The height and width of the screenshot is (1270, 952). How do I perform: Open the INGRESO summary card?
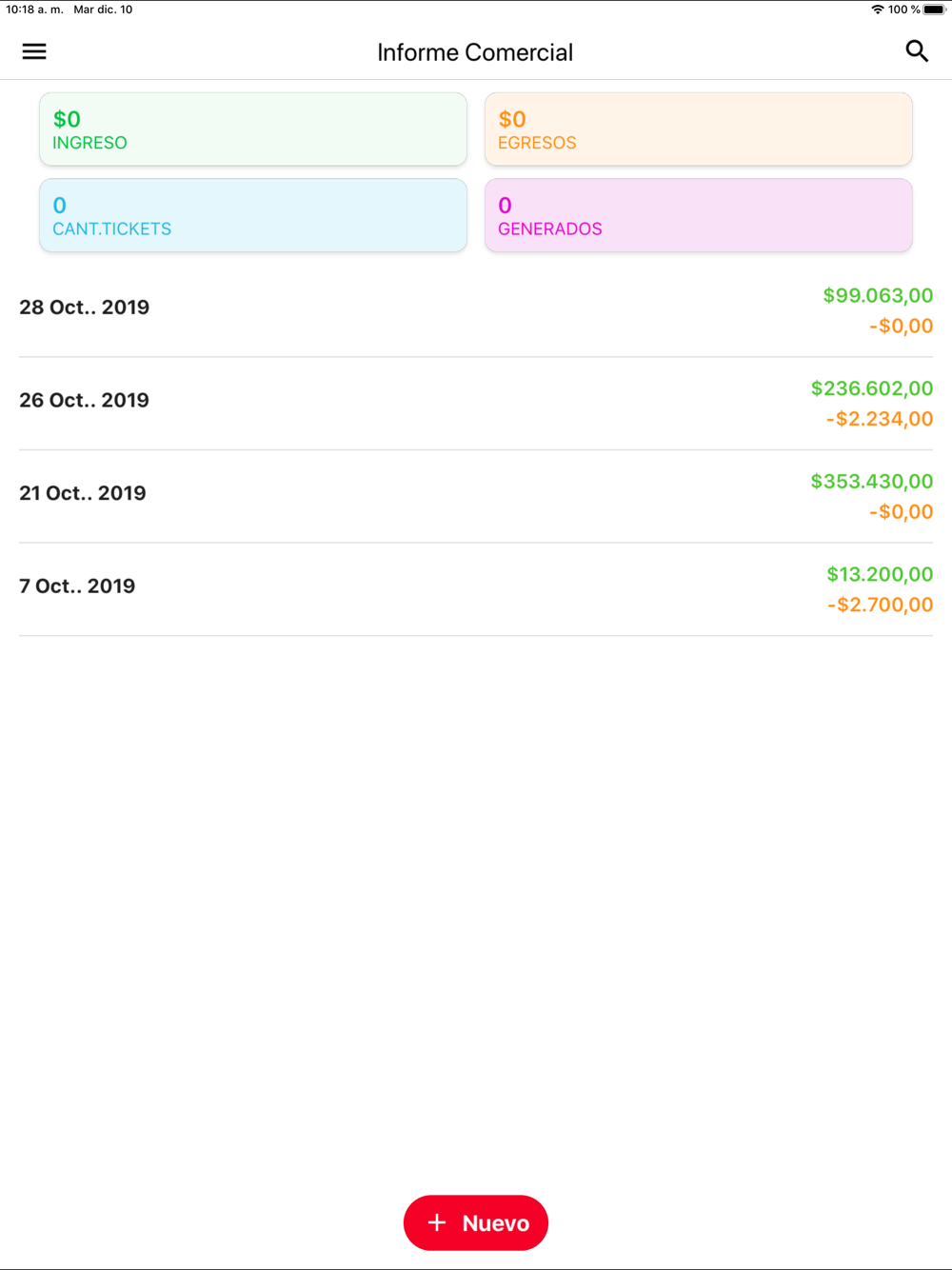coord(253,129)
